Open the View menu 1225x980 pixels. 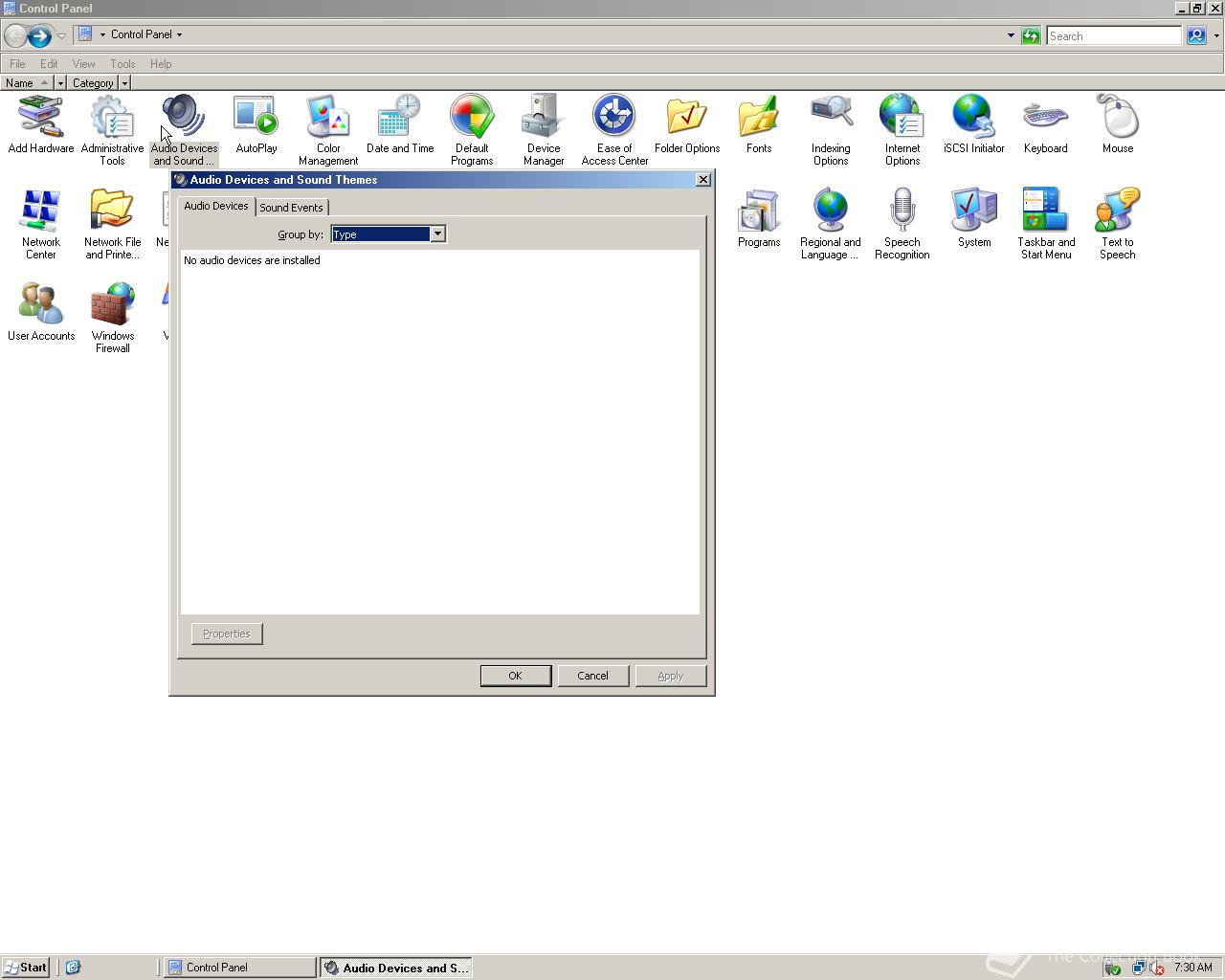[83, 64]
